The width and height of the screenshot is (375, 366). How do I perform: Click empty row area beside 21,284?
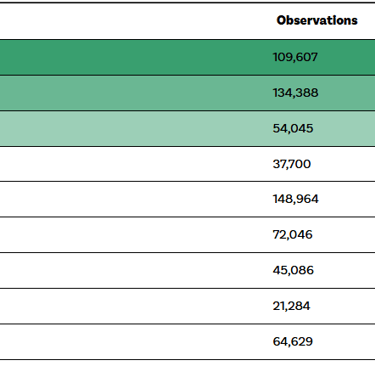pyautogui.click(x=133, y=306)
